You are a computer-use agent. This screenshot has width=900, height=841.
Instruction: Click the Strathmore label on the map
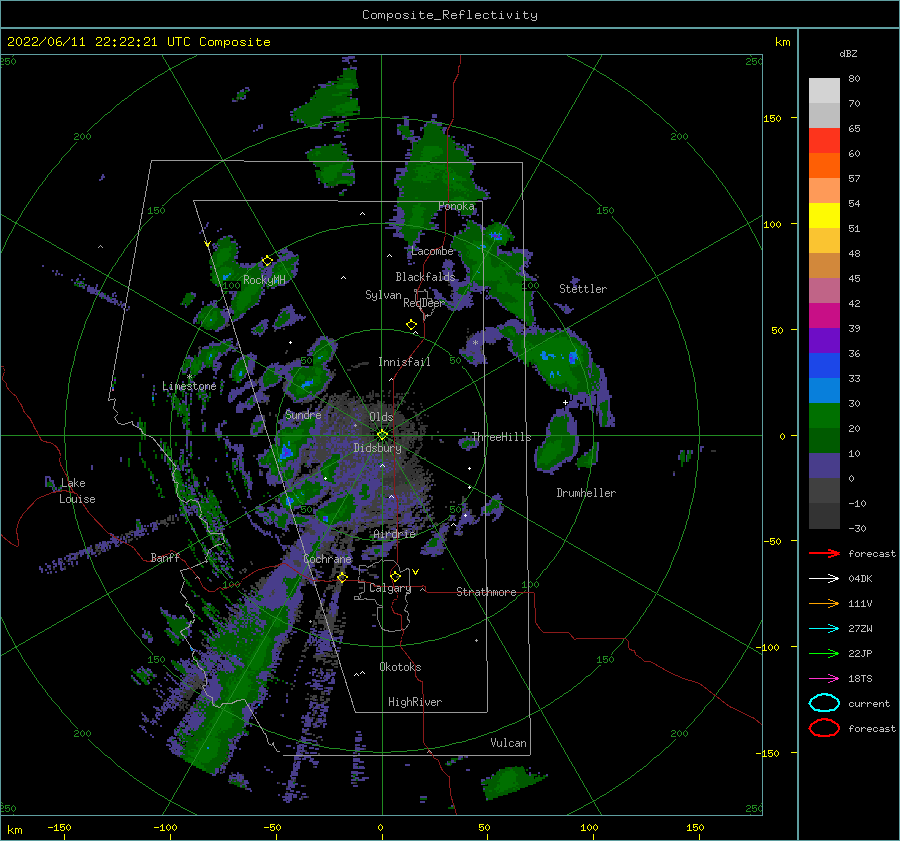tap(486, 592)
